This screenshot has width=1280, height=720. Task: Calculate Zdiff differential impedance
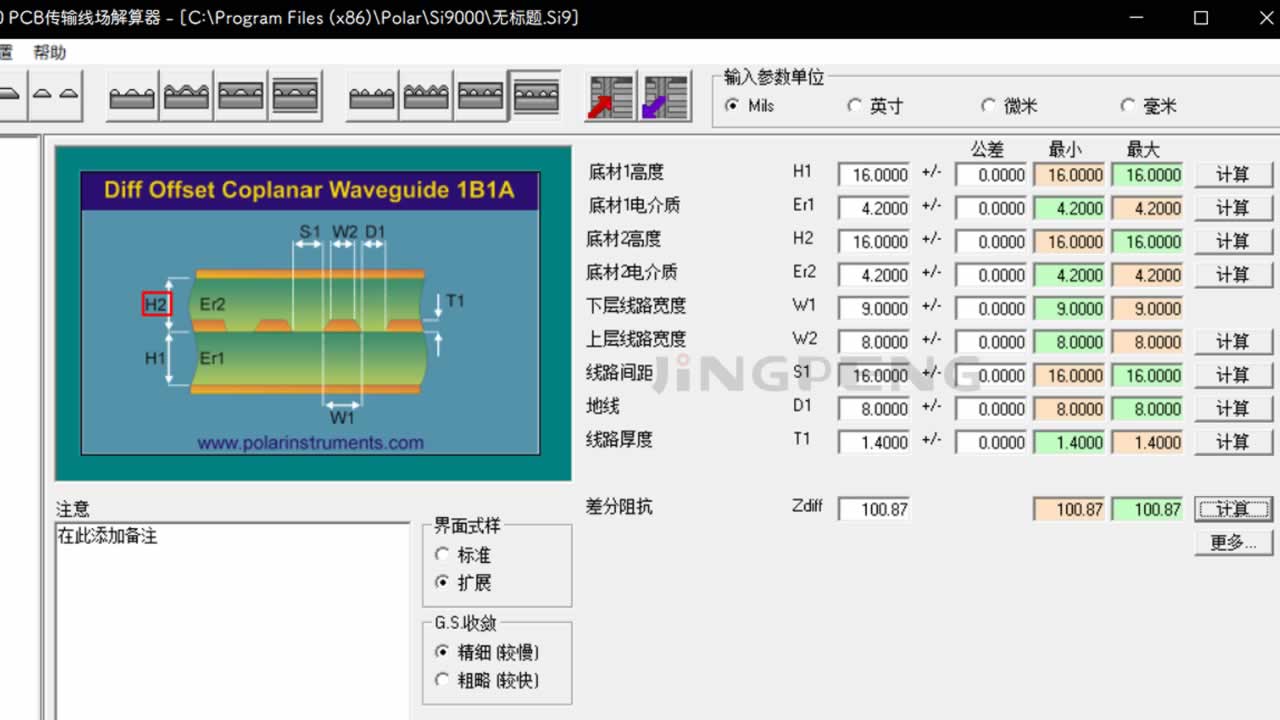[1233, 509]
